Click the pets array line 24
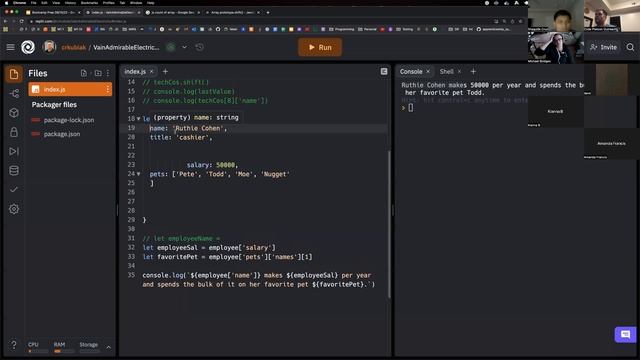 (x=220, y=174)
